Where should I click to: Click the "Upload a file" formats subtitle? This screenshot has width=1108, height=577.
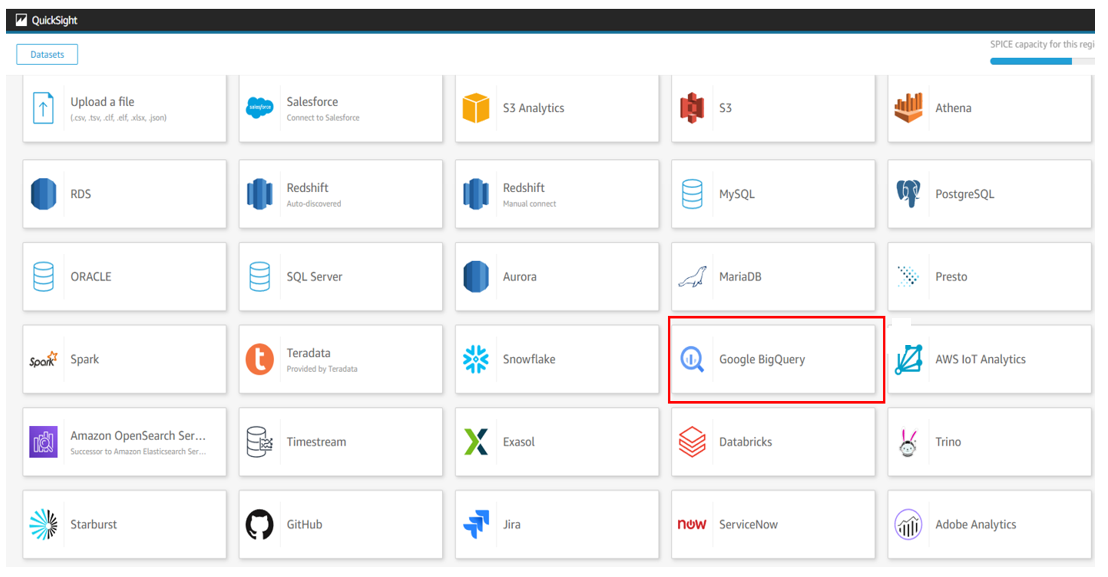(119, 118)
